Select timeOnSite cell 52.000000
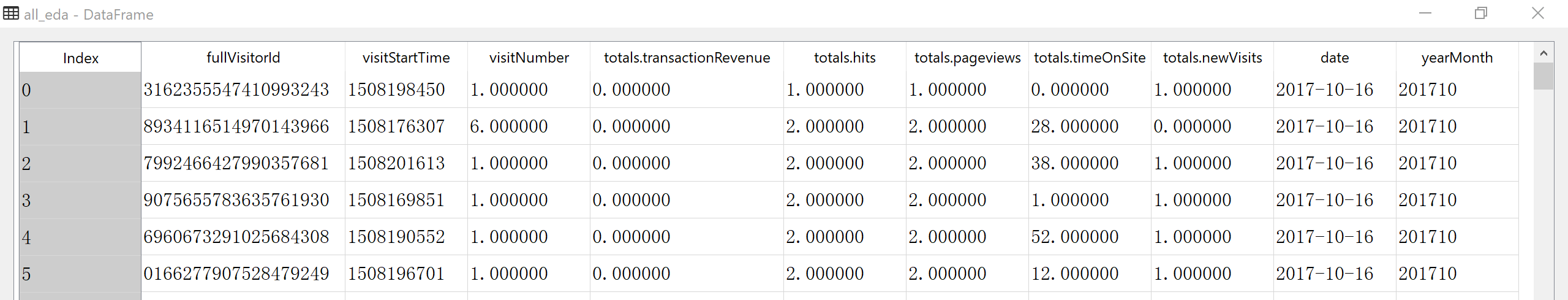Screen dimensions: 1568x300 pyautogui.click(x=1090, y=237)
